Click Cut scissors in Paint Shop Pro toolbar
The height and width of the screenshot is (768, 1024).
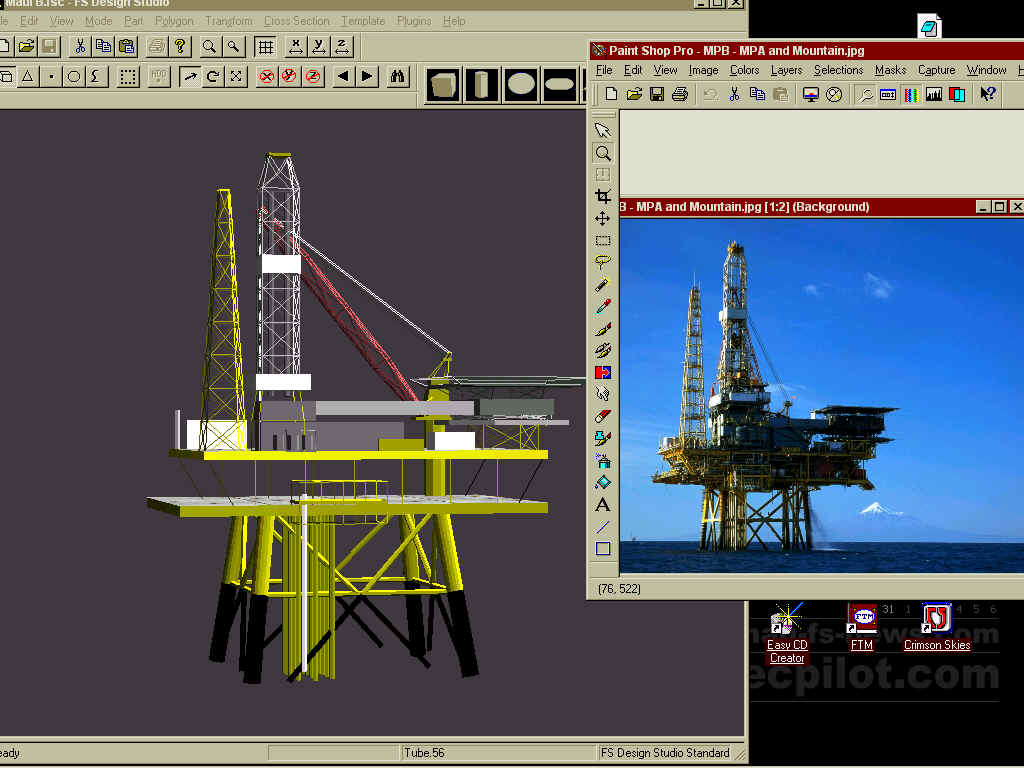pos(734,94)
